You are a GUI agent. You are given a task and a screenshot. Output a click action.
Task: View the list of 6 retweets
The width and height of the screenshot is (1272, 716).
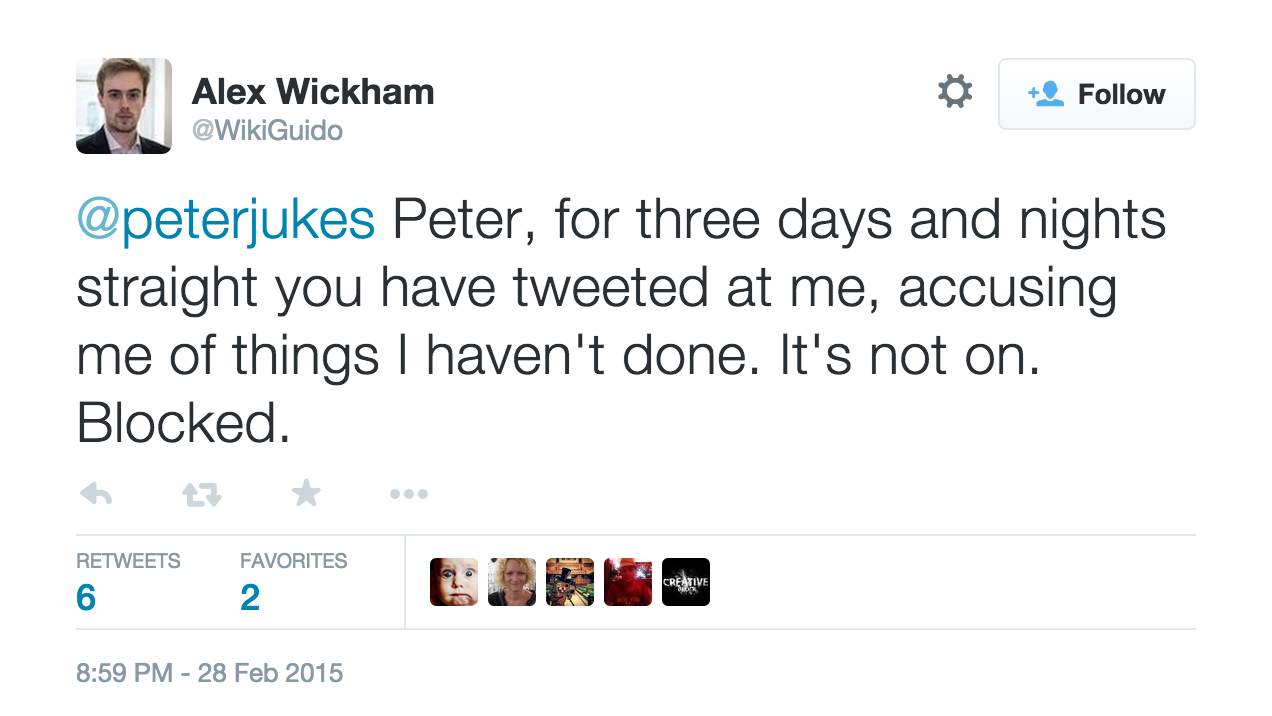(127, 582)
